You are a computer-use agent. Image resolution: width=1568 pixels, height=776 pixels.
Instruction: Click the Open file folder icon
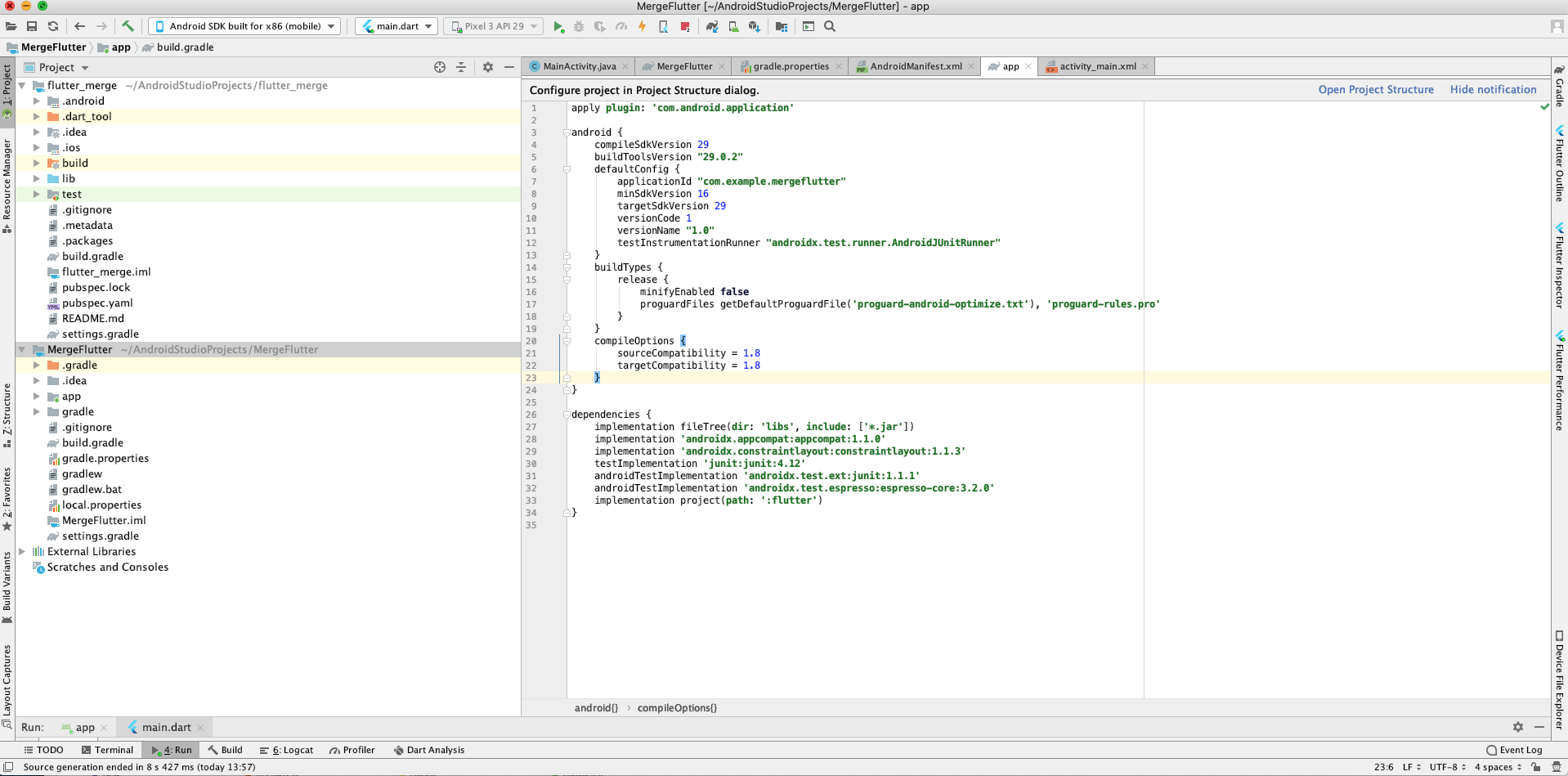pyautogui.click(x=11, y=26)
